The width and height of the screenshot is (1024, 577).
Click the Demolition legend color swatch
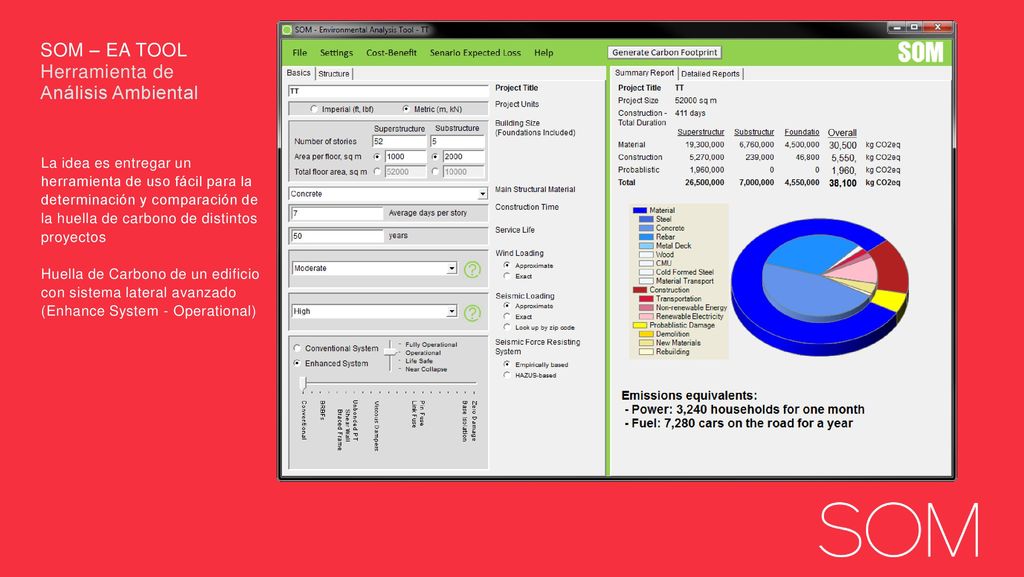click(646, 334)
